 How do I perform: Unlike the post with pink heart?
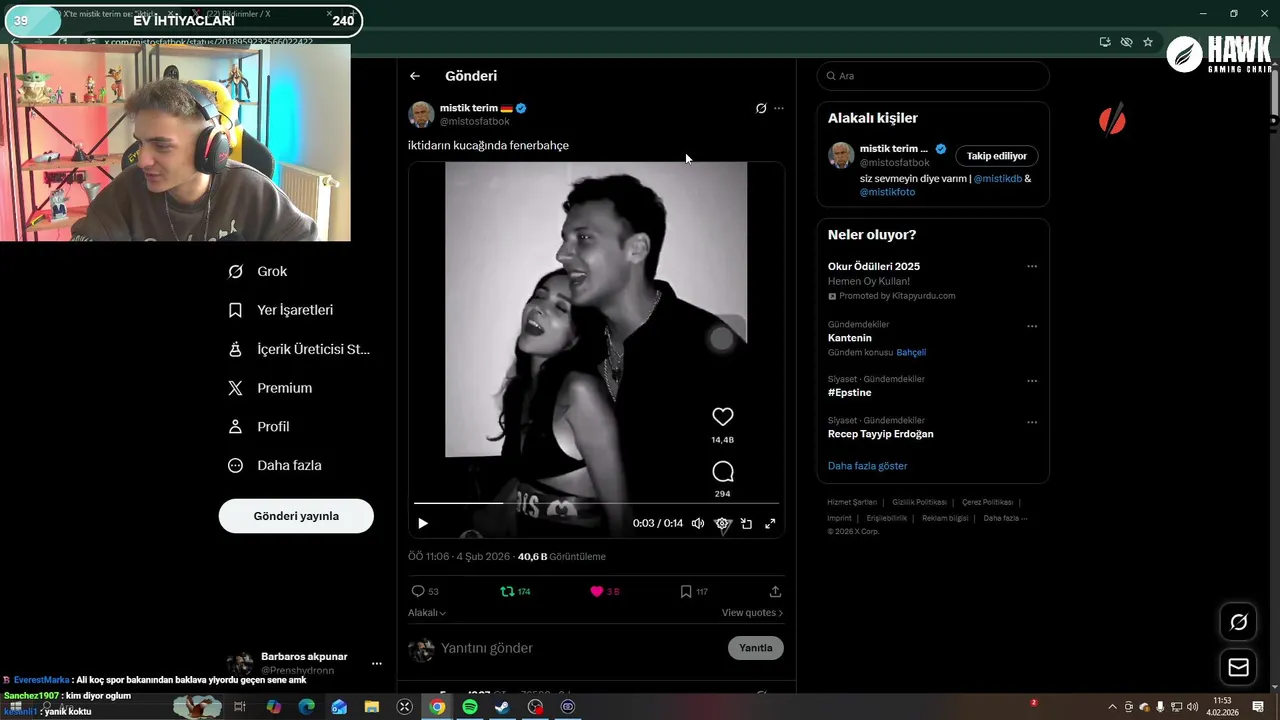tap(604, 591)
